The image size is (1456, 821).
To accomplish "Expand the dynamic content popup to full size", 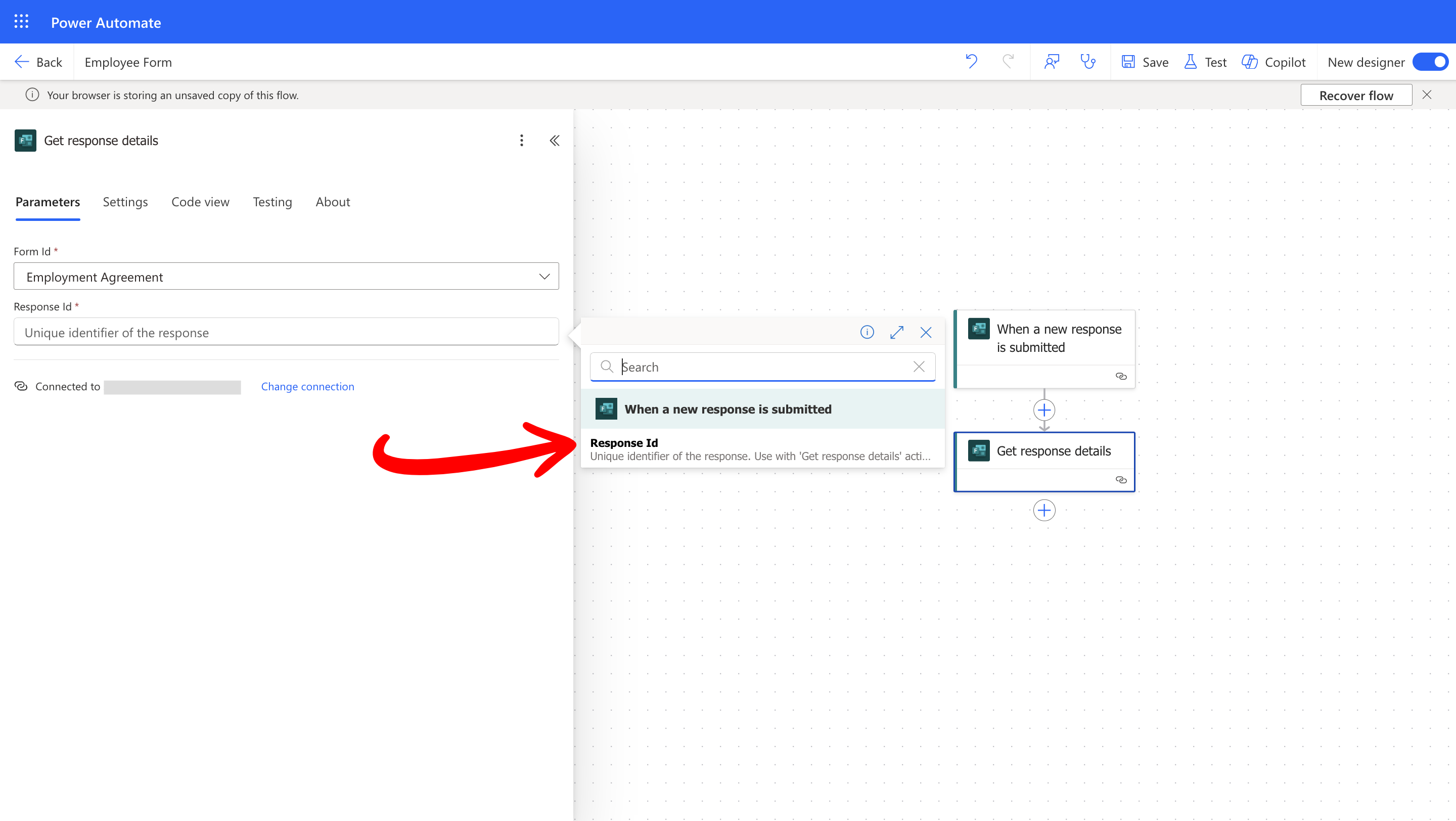I will [896, 332].
